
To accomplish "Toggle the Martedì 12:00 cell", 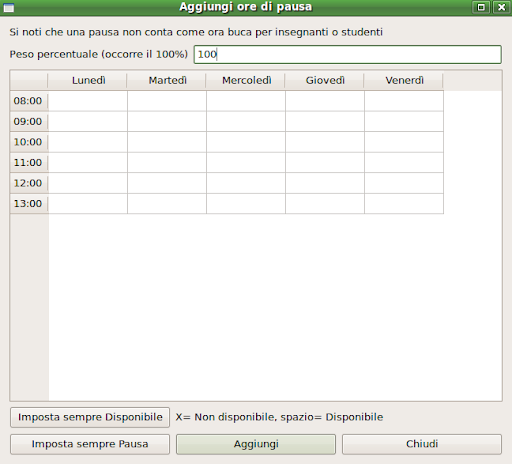I will point(167,183).
